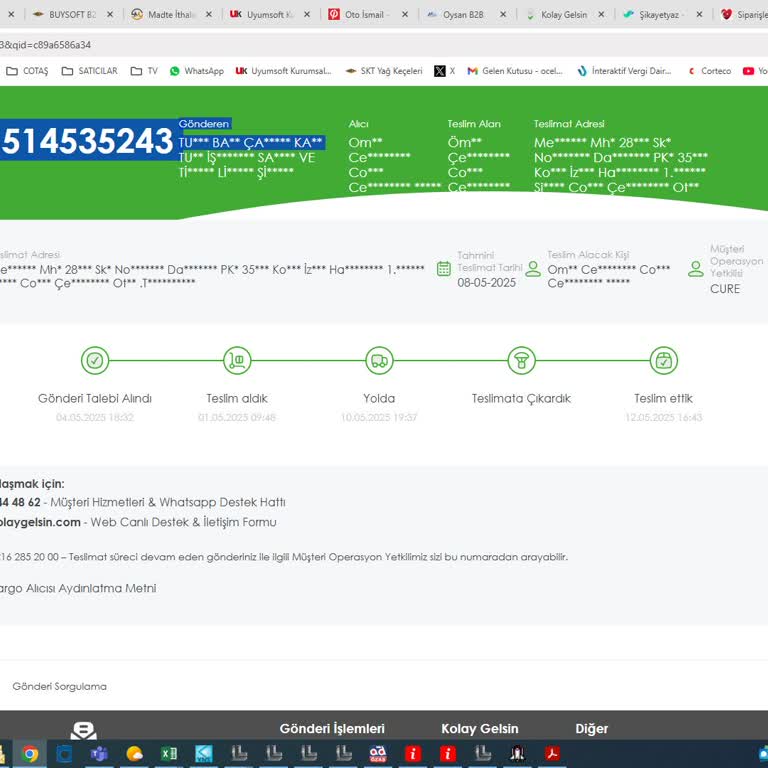Click the Gönderen label in the header
768x768 pixels.
(204, 124)
